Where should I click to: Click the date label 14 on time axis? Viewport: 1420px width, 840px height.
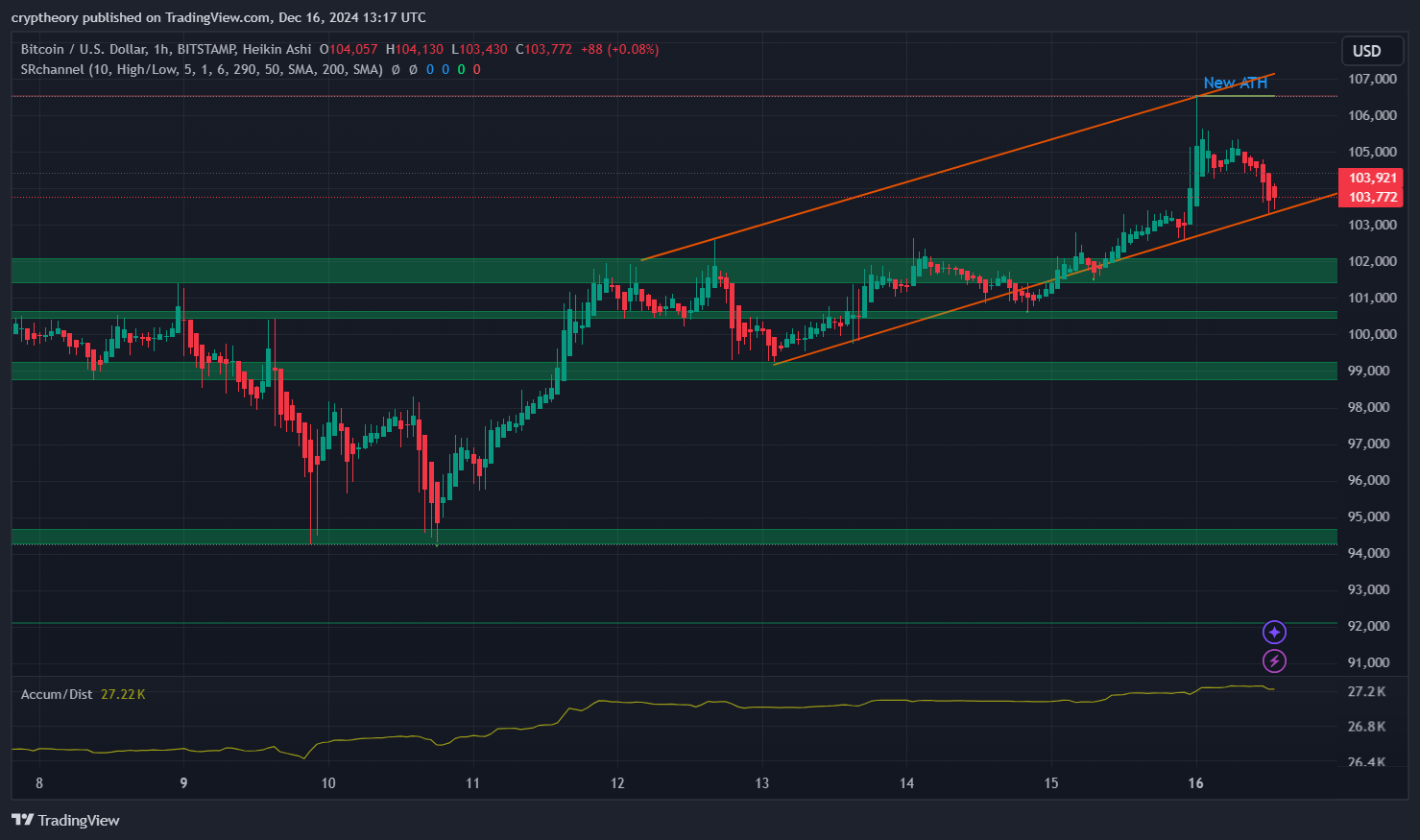[906, 783]
